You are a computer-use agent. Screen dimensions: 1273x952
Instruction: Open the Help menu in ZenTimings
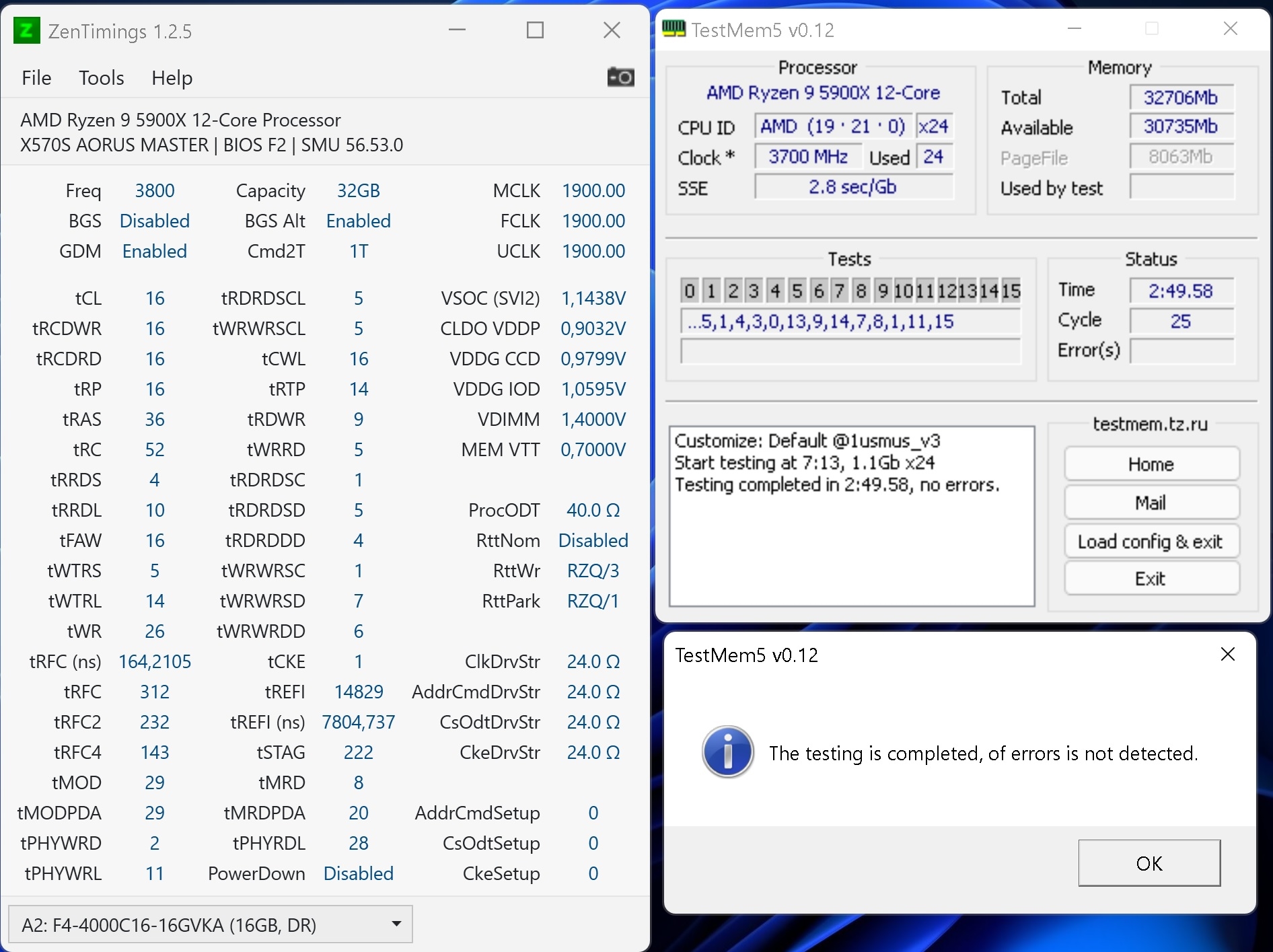(172, 78)
